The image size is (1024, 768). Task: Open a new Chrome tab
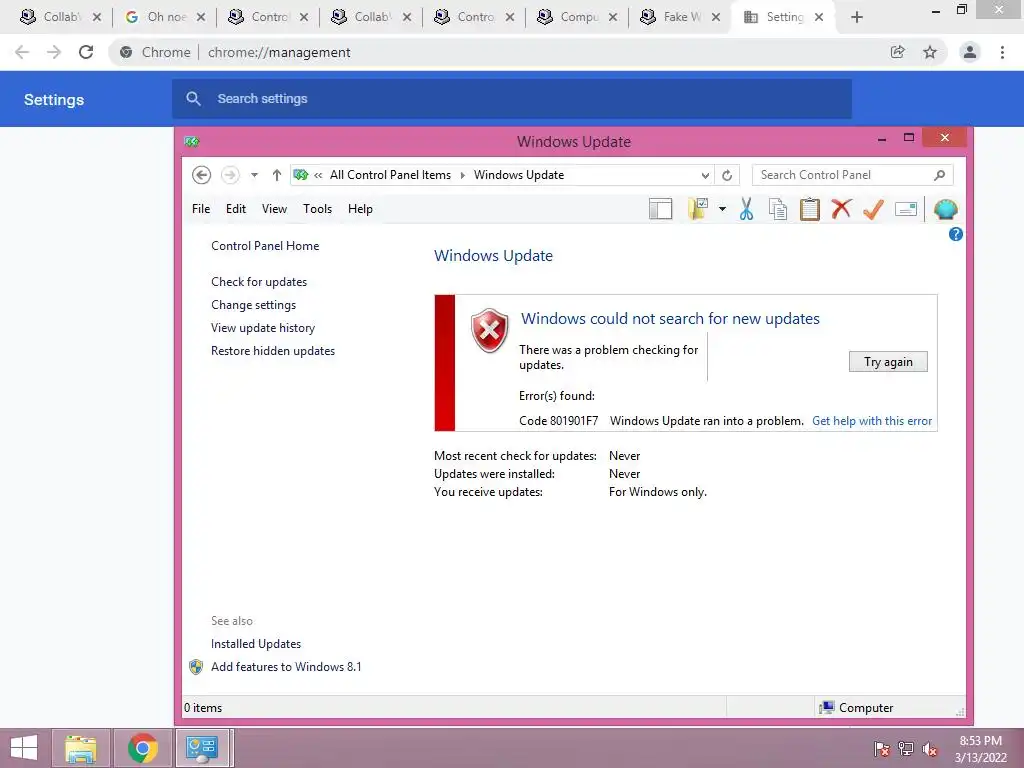(x=857, y=17)
